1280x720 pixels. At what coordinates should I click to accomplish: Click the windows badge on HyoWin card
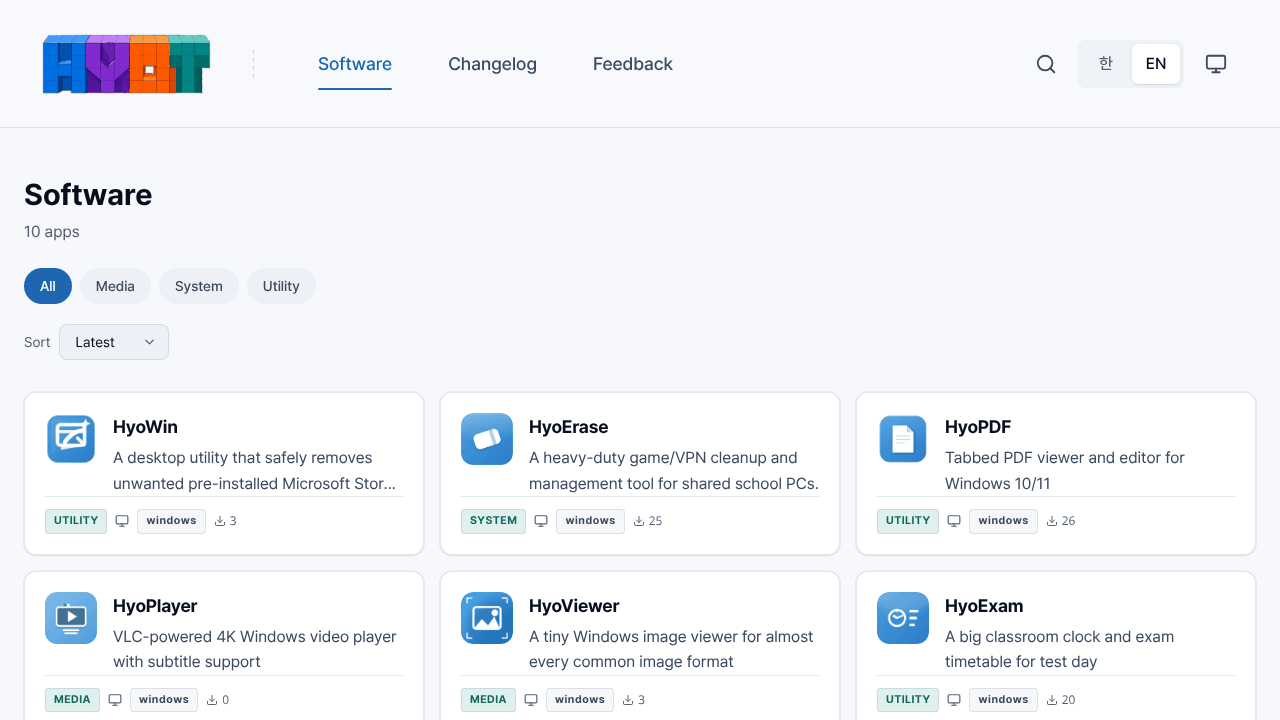click(171, 521)
